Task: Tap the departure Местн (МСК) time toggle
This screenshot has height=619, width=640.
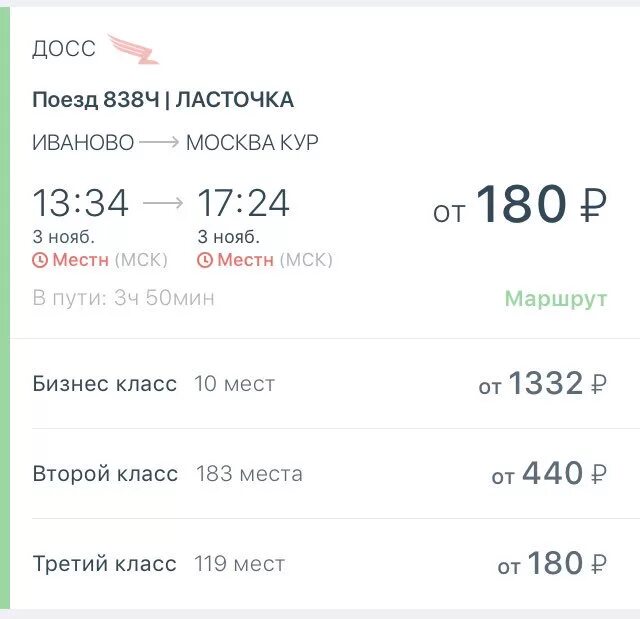Action: 100,260
